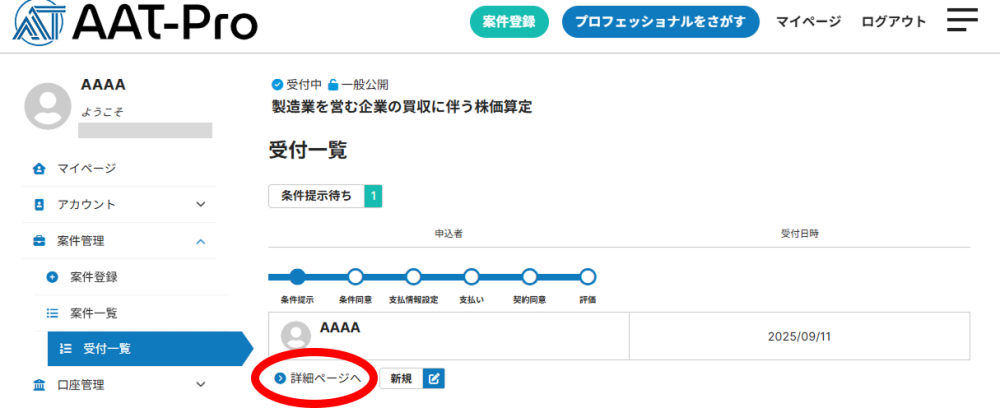Image resolution: width=1000 pixels, height=408 pixels.
Task: Open the hamburger menu icon
Action: coord(962,21)
